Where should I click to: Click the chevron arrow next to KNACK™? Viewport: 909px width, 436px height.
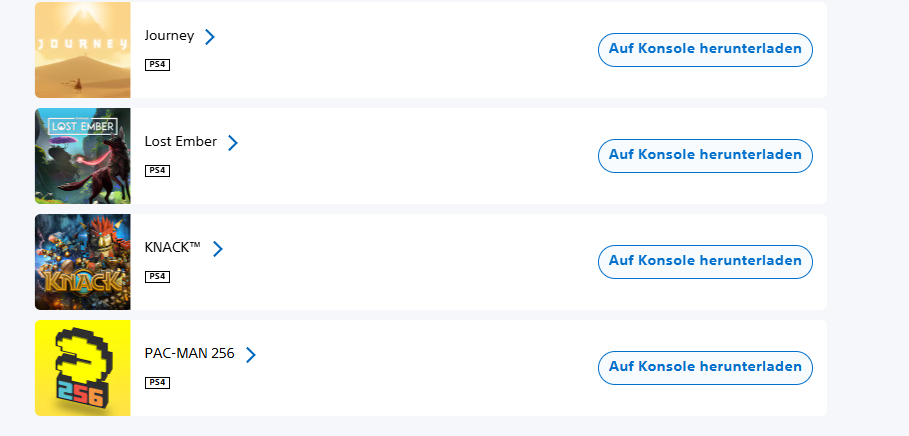click(x=217, y=249)
